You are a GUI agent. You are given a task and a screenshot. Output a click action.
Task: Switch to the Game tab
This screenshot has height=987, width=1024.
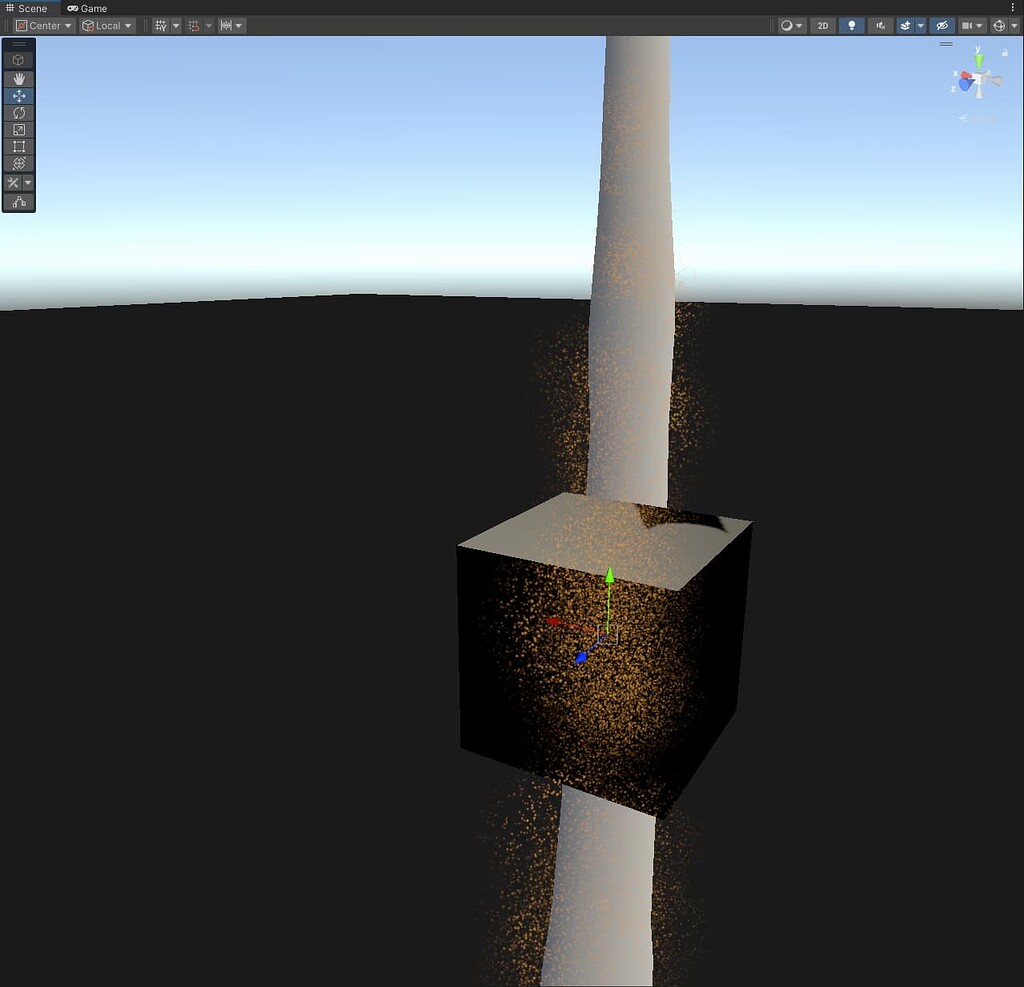click(x=87, y=8)
